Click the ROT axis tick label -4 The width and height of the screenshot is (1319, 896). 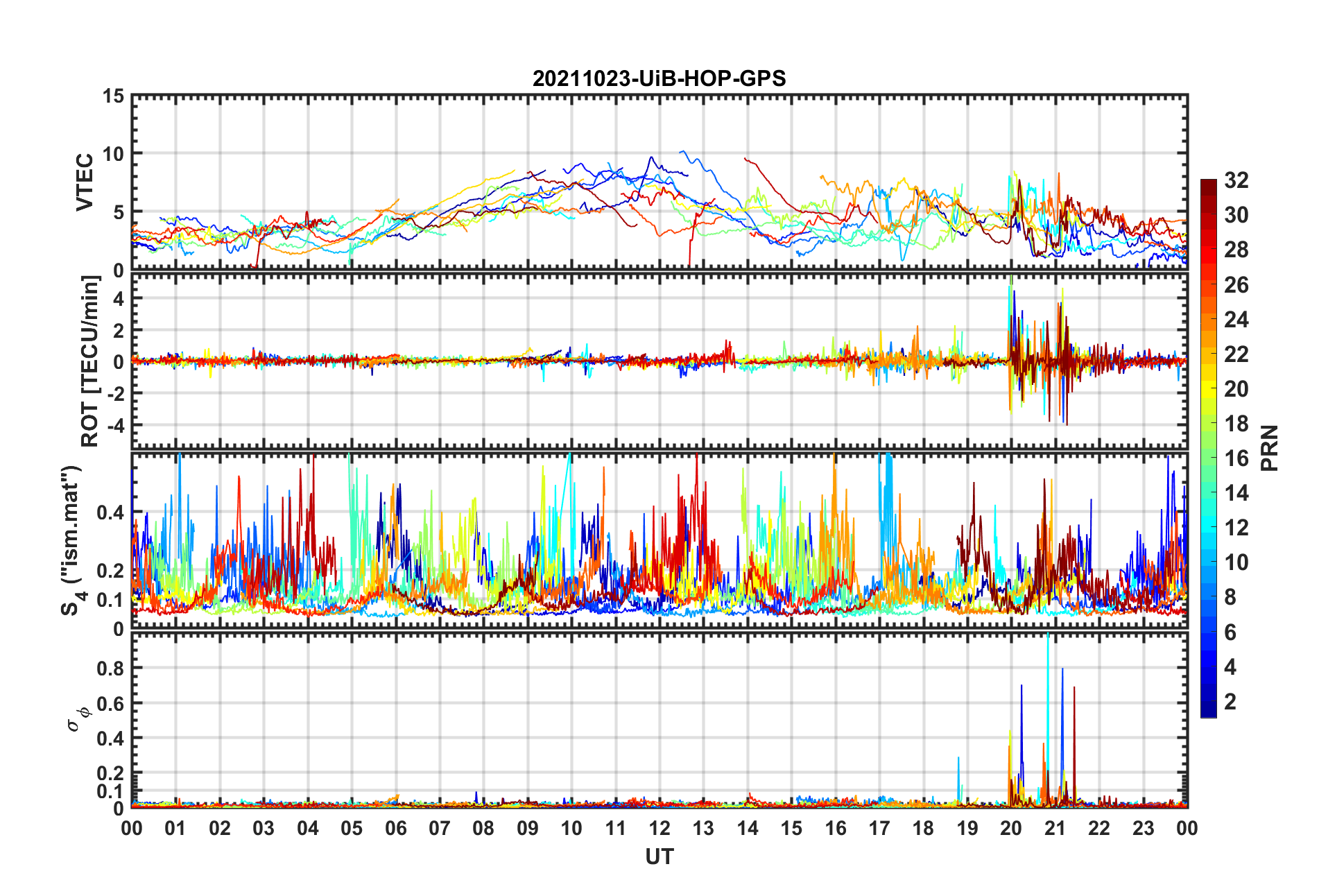pos(114,424)
